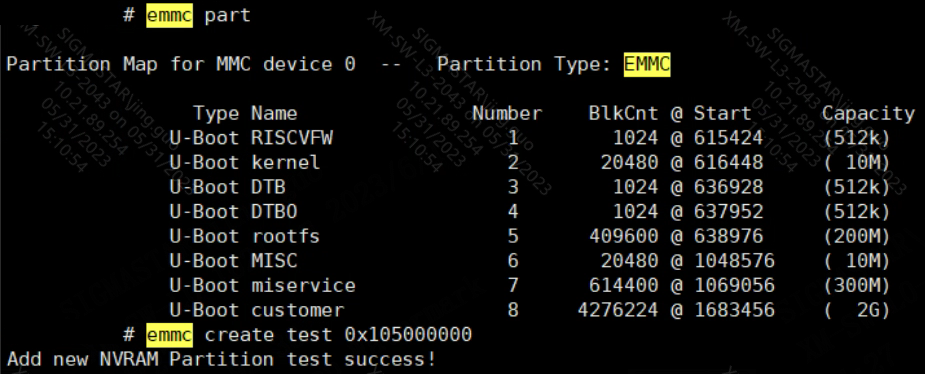Click the highlighted 'EMMC' partition type
This screenshot has height=374, width=925.
click(647, 64)
